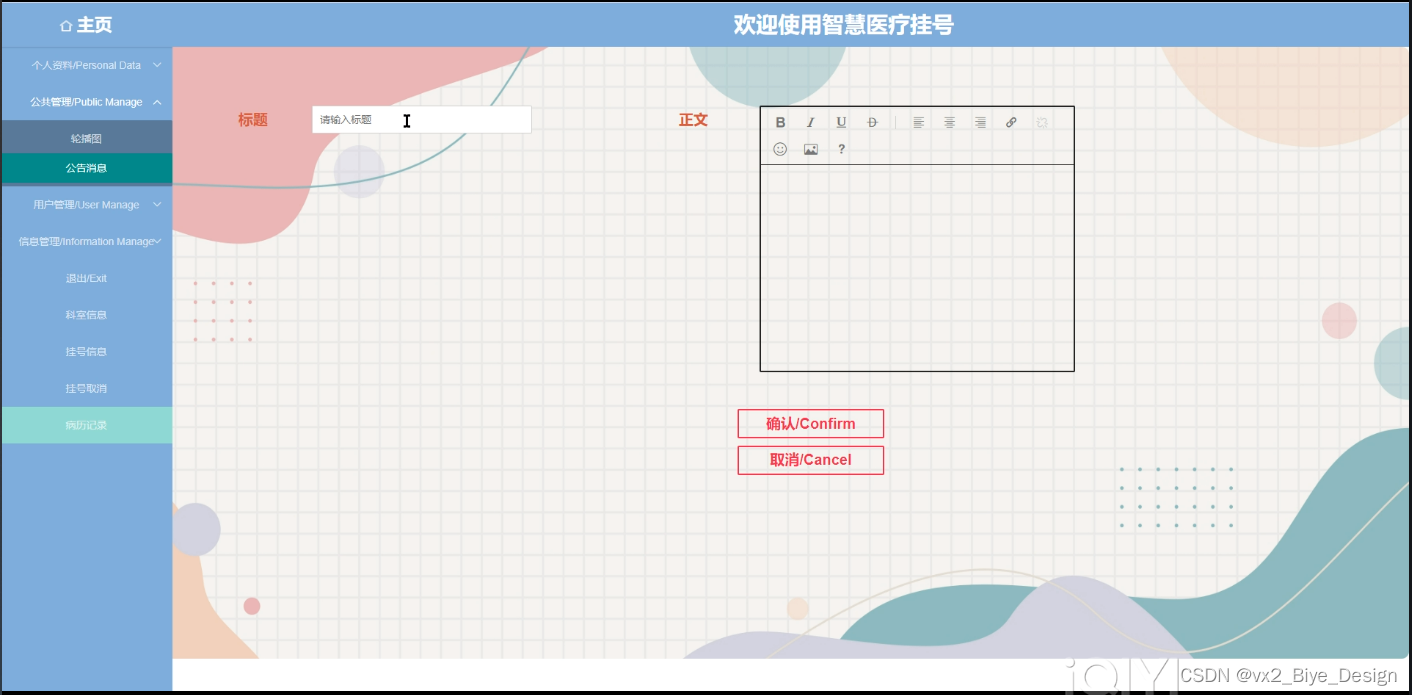Collapse the 公共管理/Public Manage chevron
Viewport: 1412px width, 695px height.
point(157,102)
